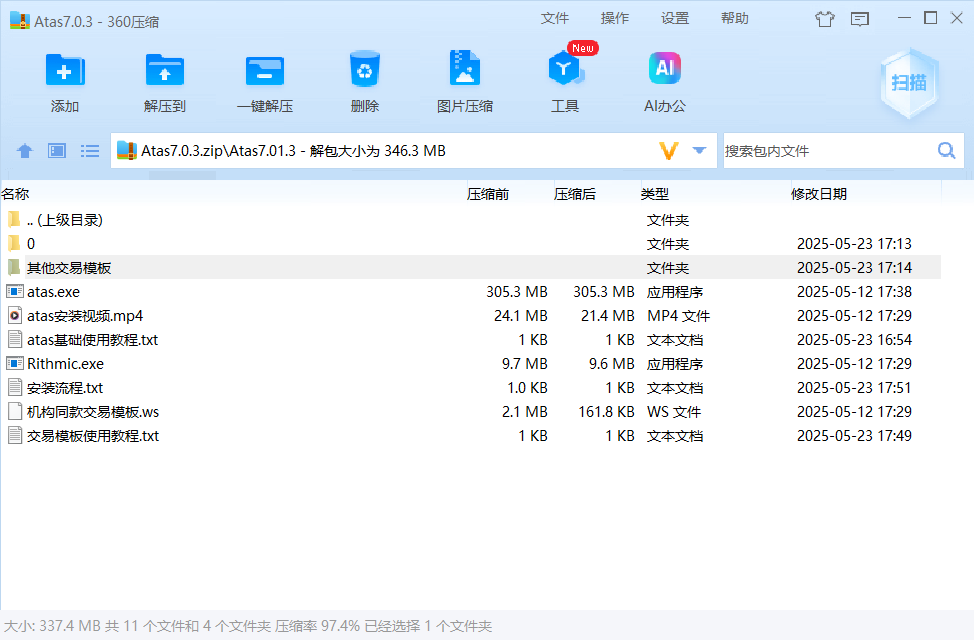Click the 机构同款交易模板.ws file icon
The height and width of the screenshot is (640, 974).
[15, 411]
